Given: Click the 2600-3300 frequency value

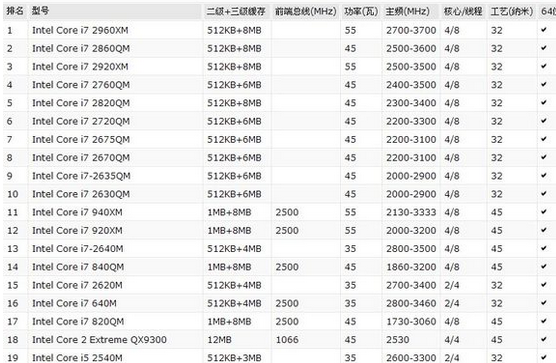Looking at the screenshot, I should [411, 358].
